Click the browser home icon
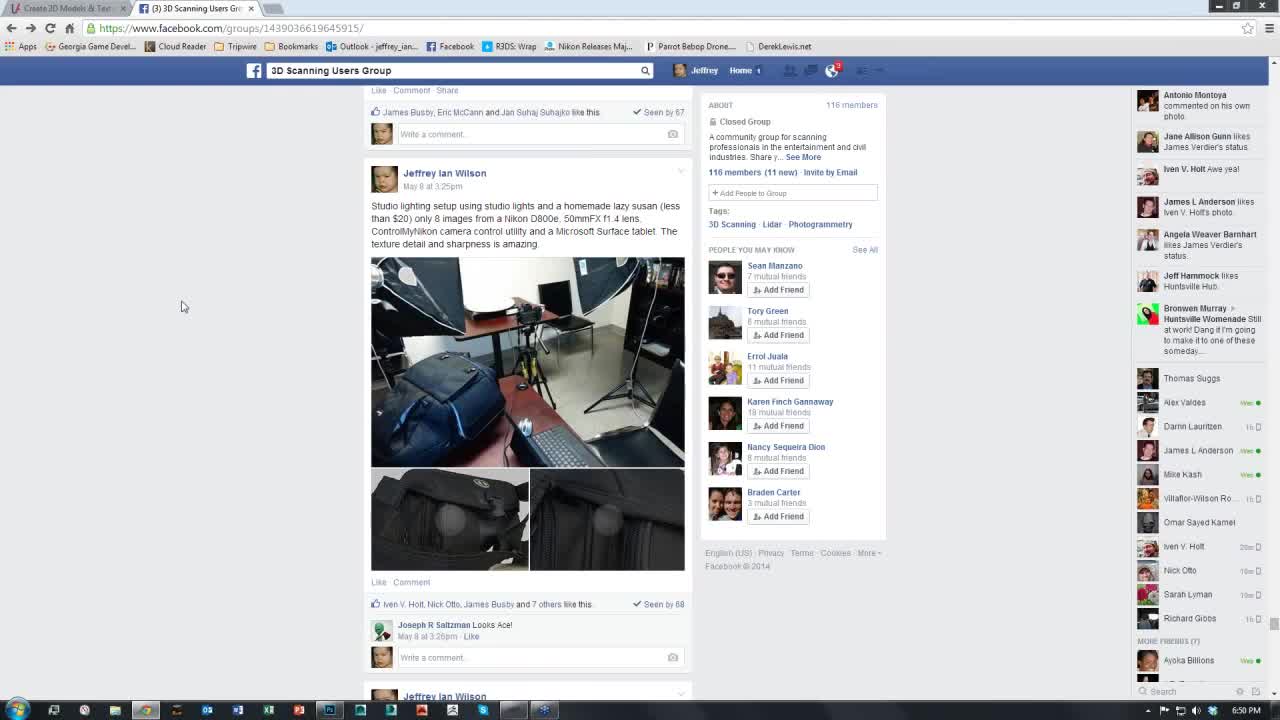 (70, 28)
